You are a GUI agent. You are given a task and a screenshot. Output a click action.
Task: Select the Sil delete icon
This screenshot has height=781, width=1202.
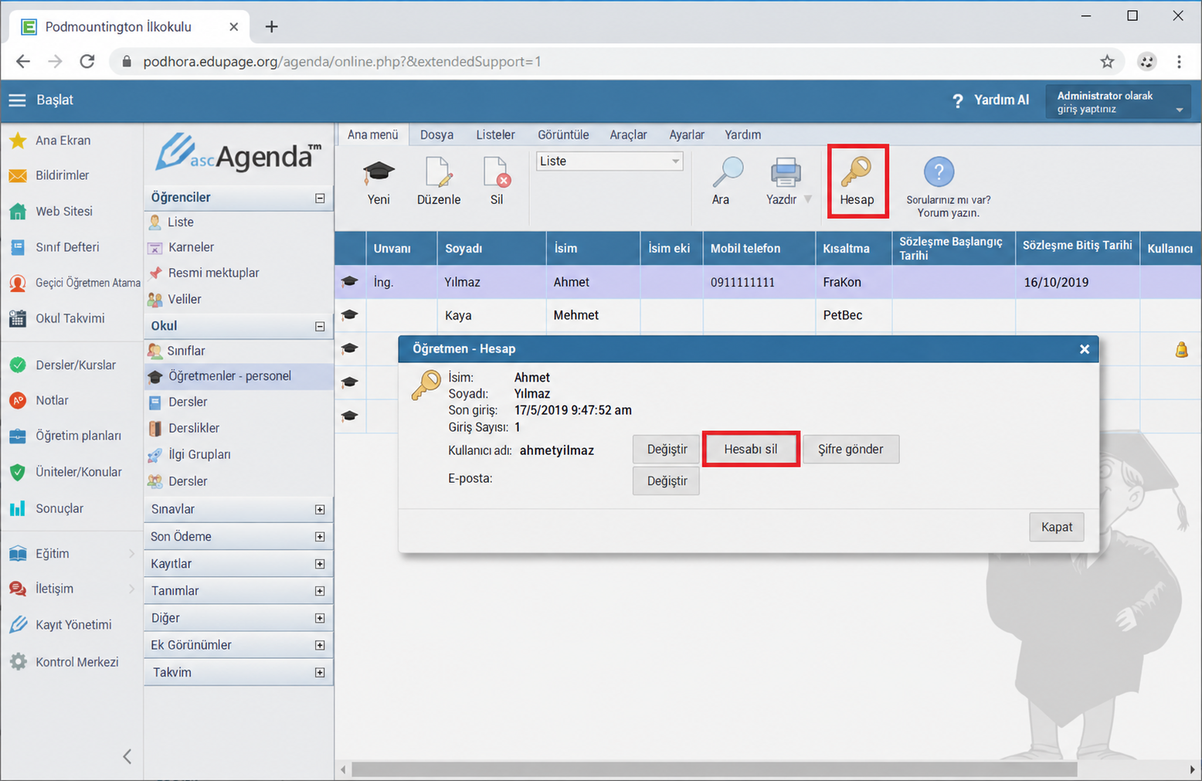(x=497, y=173)
